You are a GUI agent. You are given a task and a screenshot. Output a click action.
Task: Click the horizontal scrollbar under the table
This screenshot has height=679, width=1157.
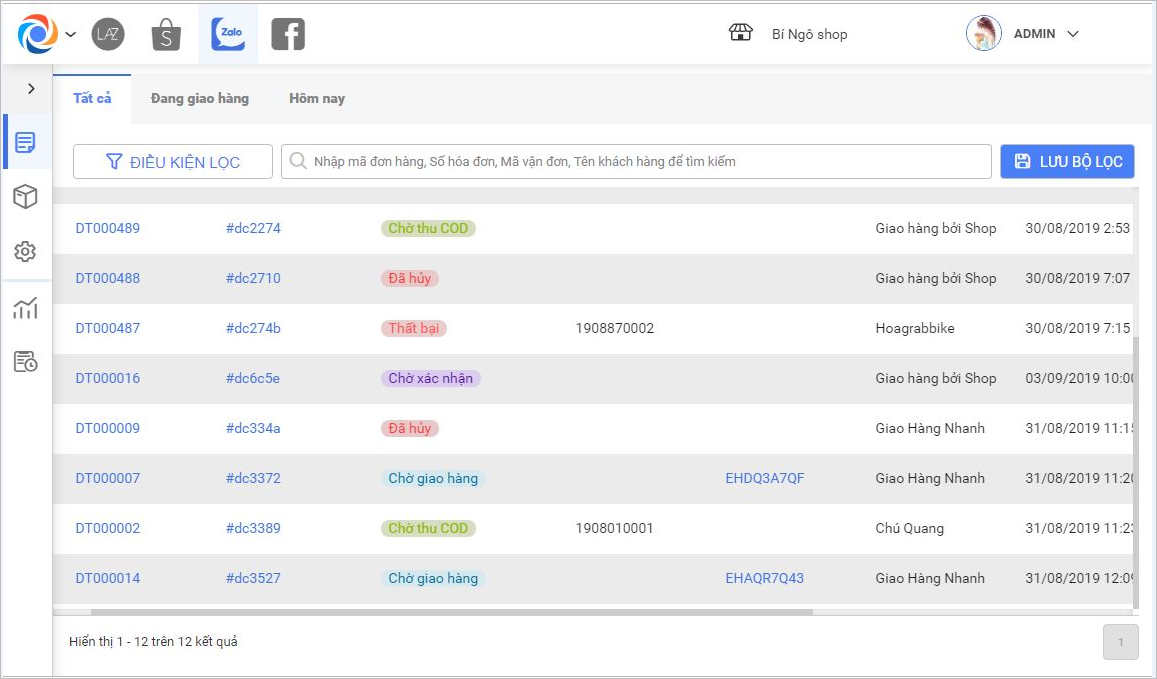tap(450, 612)
